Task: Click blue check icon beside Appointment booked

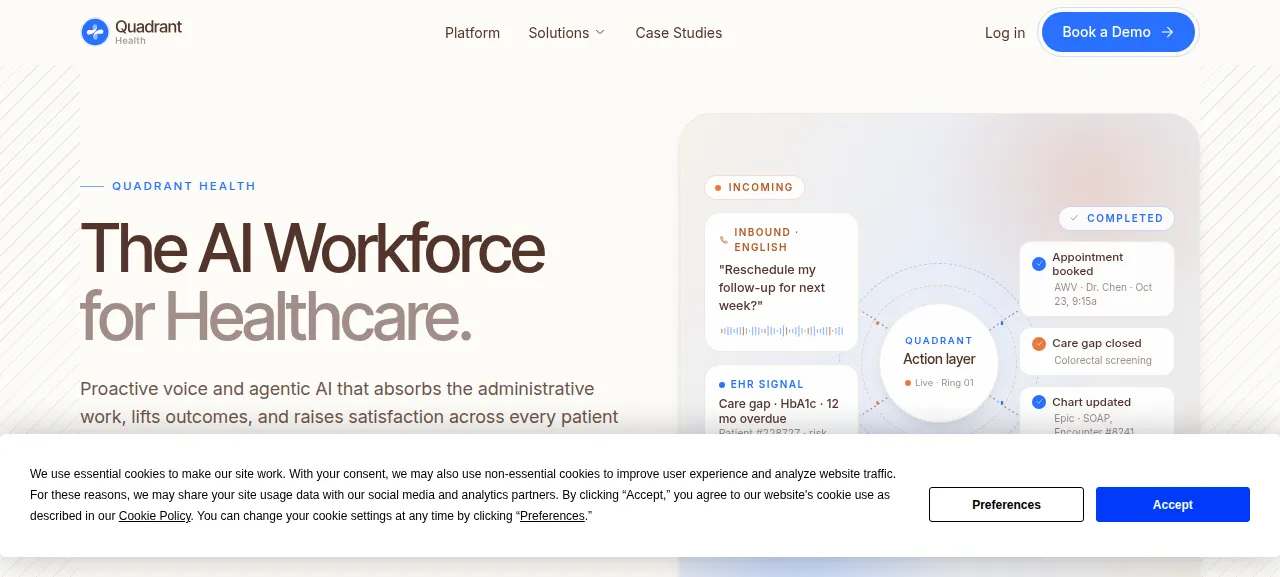Action: tap(1038, 264)
